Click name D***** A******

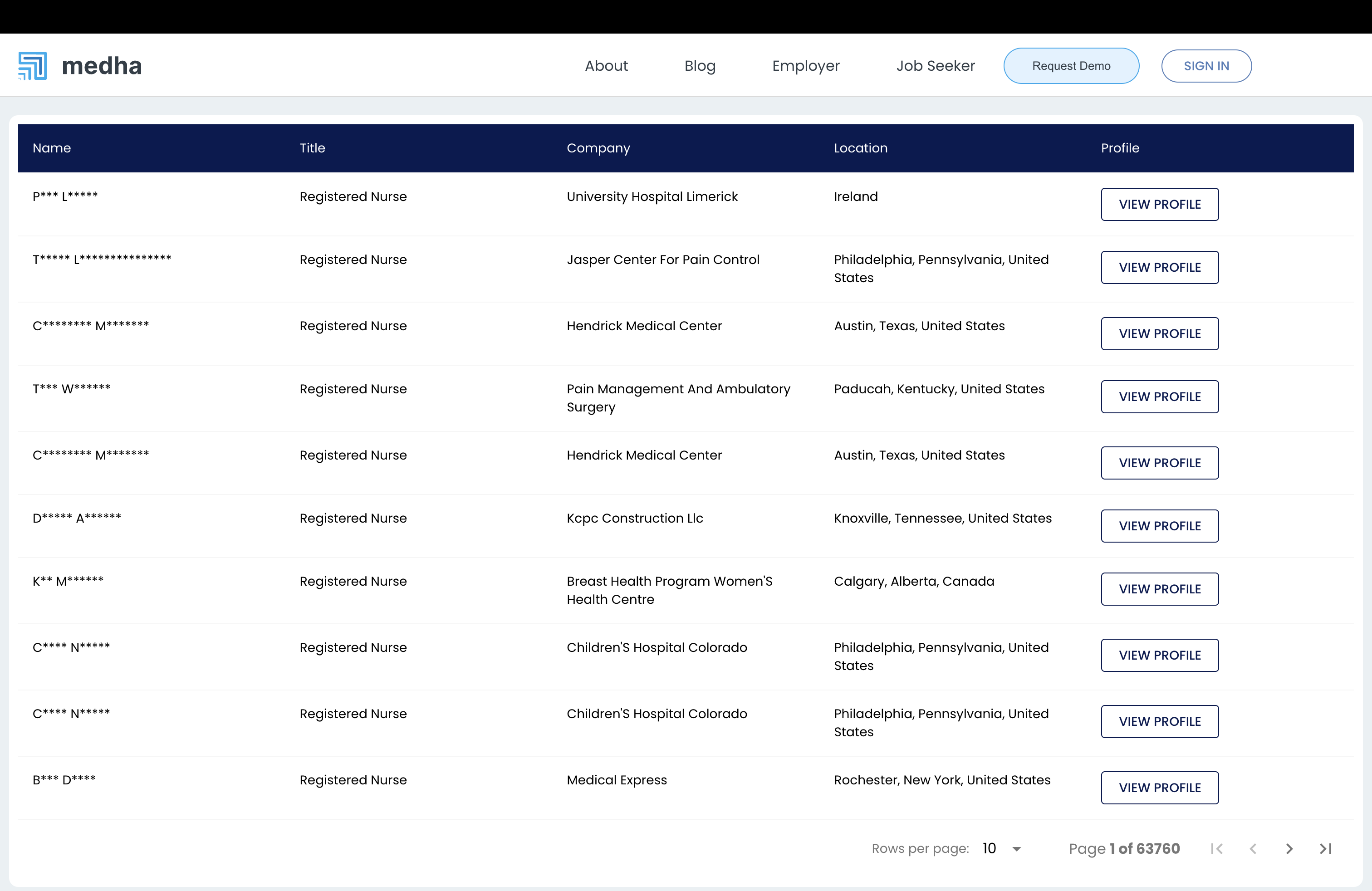point(77,518)
